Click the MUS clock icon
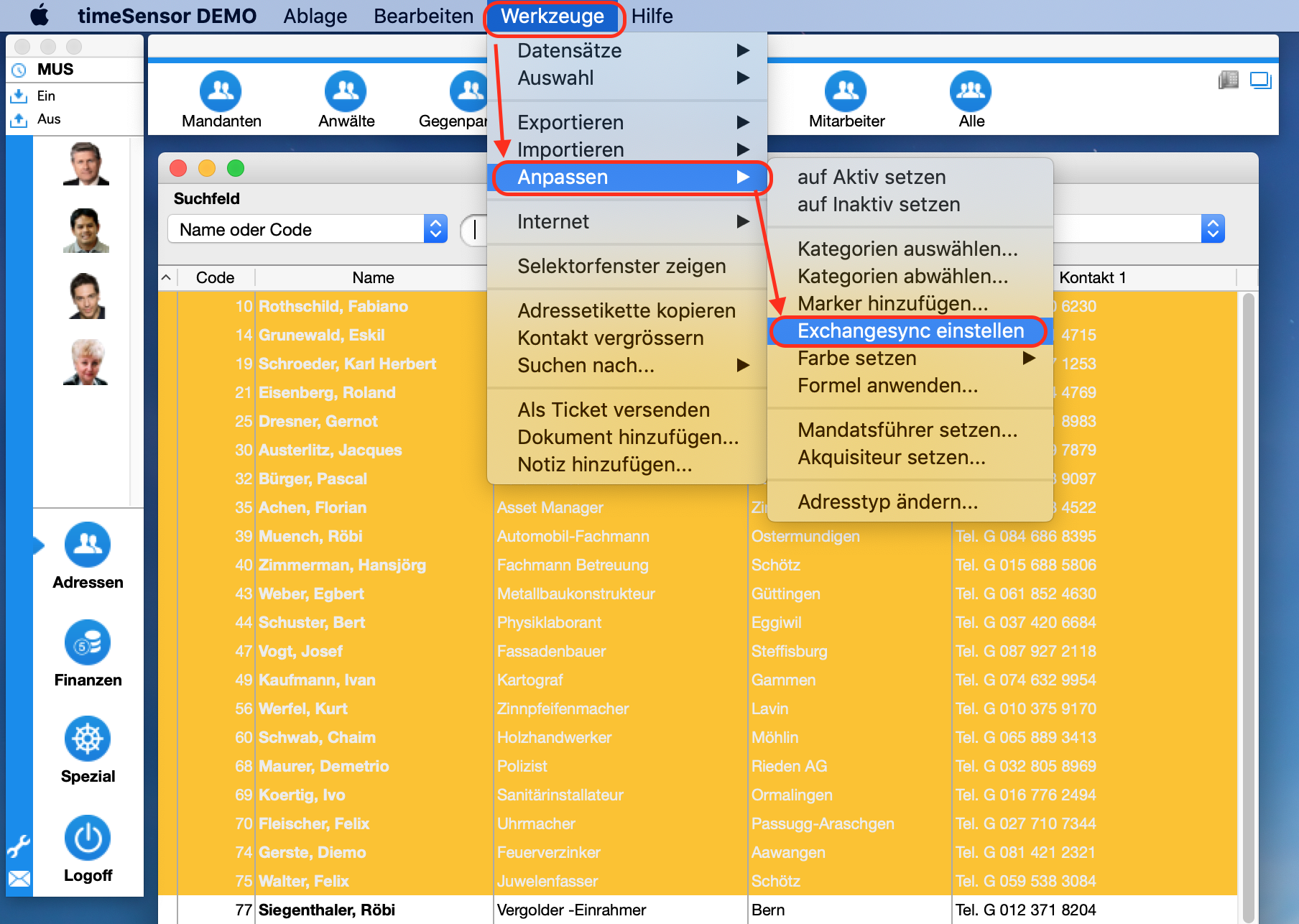 pos(19,70)
